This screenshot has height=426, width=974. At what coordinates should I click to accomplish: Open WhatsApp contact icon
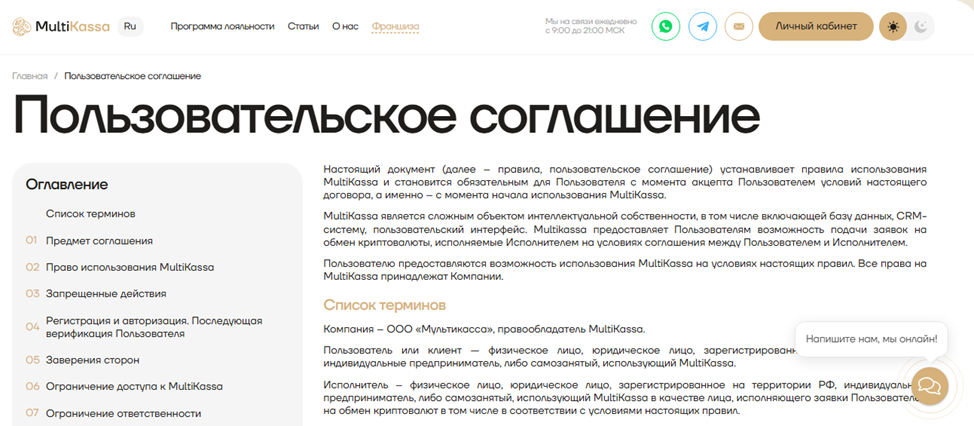pyautogui.click(x=665, y=27)
